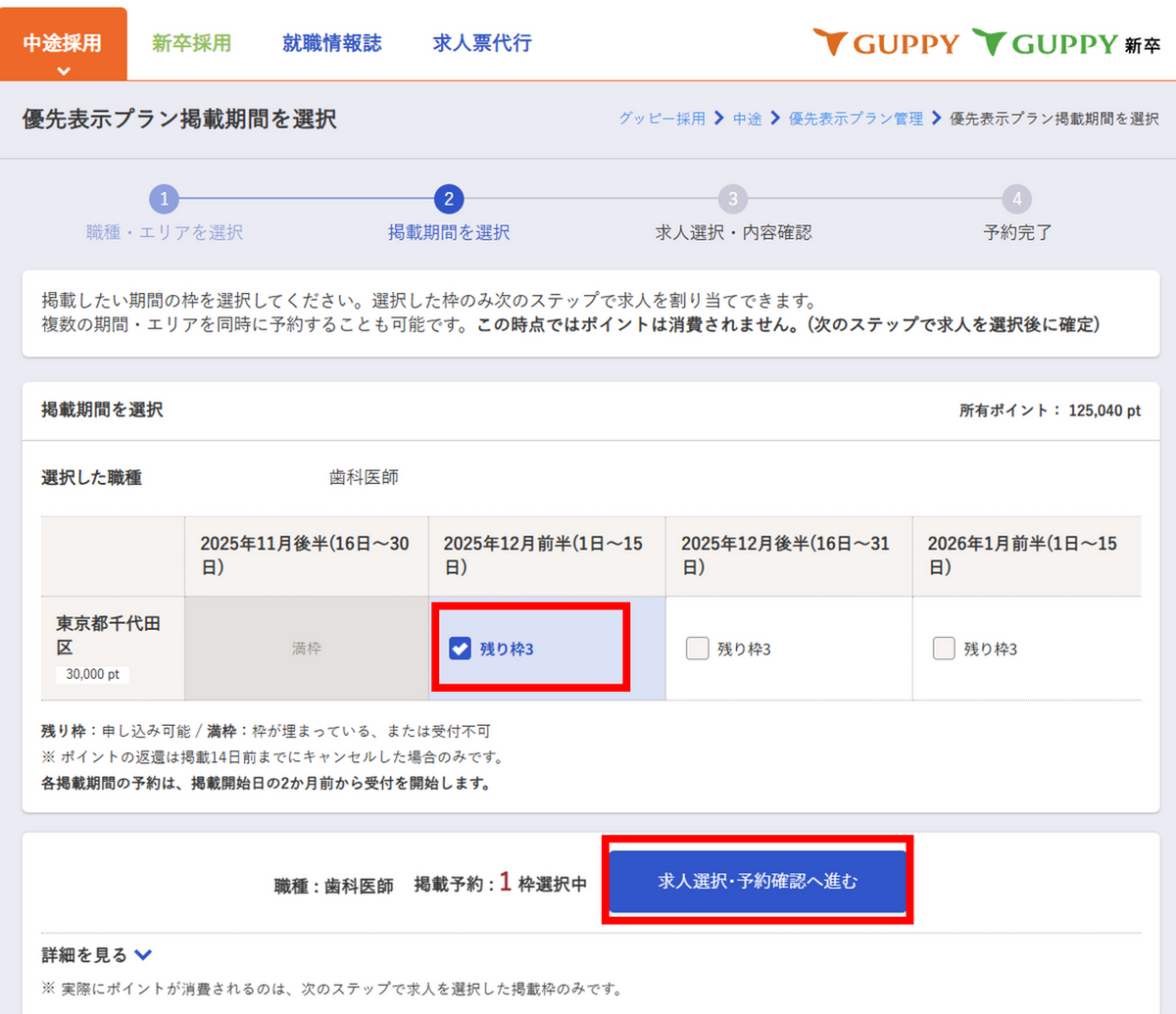
Task: Go to グッピー採用 breadcrumb link
Action: (661, 119)
